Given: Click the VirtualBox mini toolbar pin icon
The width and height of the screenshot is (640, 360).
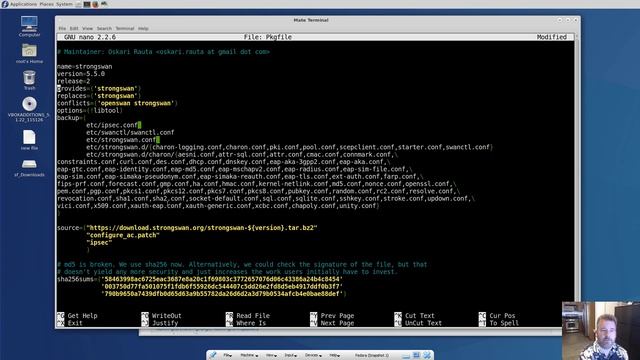Looking at the screenshot, I should click(x=213, y=355).
